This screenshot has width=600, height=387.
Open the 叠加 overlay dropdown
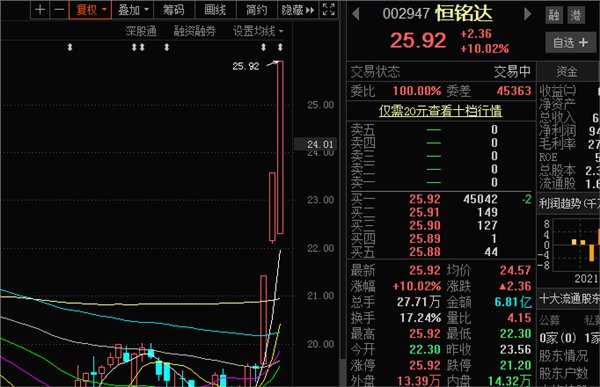click(133, 10)
